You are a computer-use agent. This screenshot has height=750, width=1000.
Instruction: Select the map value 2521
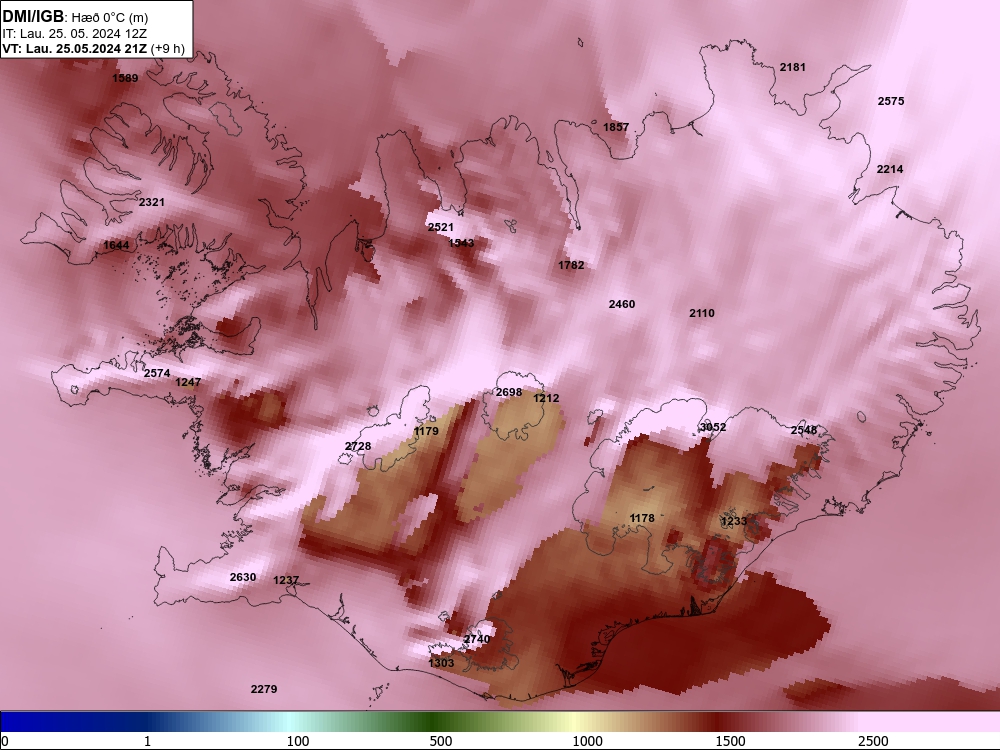[441, 227]
